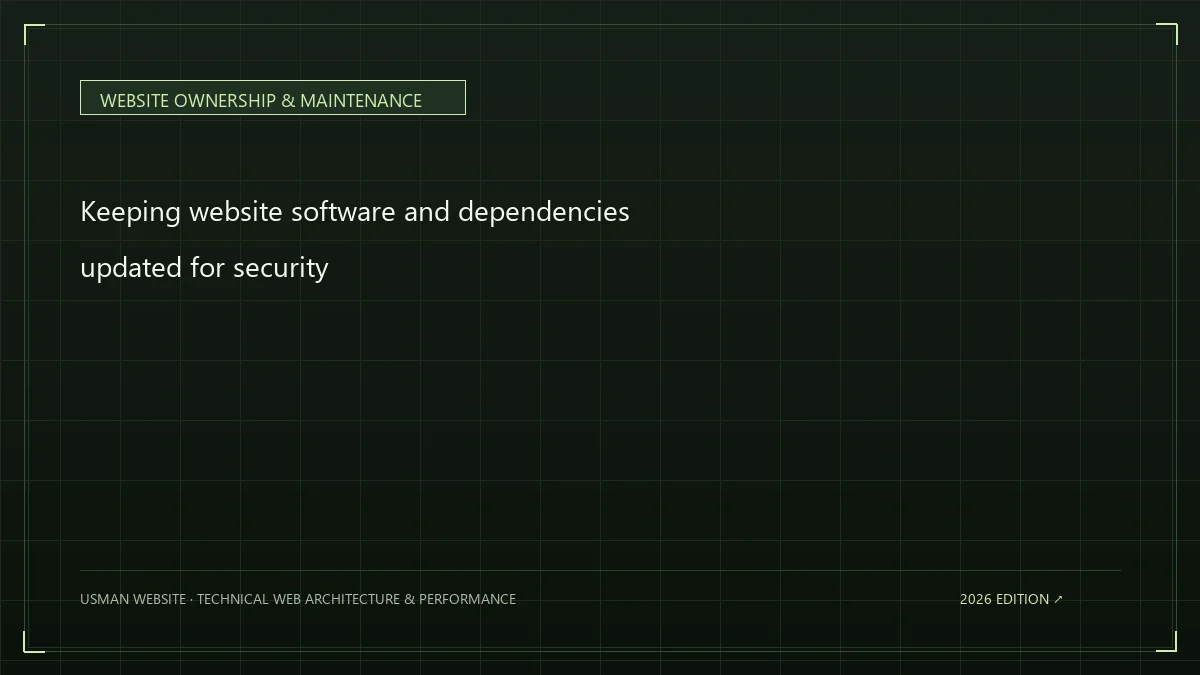This screenshot has width=1200, height=675.
Task: Click the arrow icon after '2026 EDITION'
Action: coord(1059,599)
